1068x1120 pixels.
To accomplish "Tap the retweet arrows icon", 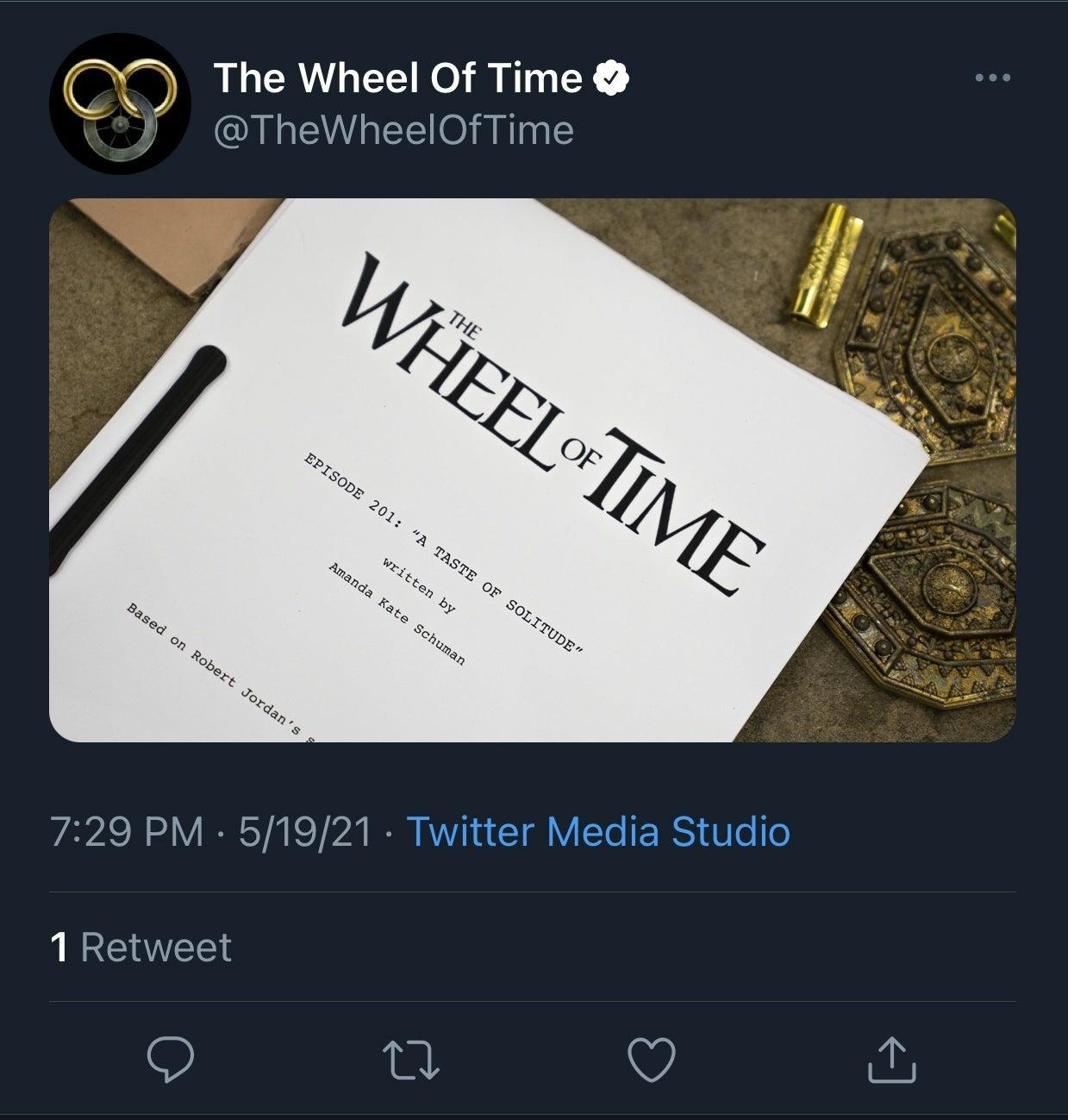I will tap(411, 1059).
